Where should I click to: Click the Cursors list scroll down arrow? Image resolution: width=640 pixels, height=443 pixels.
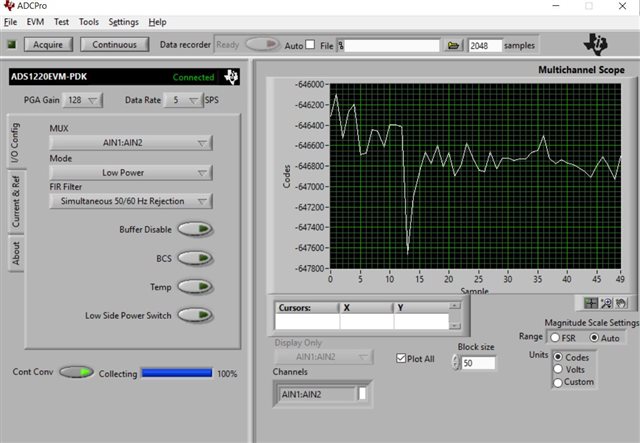point(455,326)
